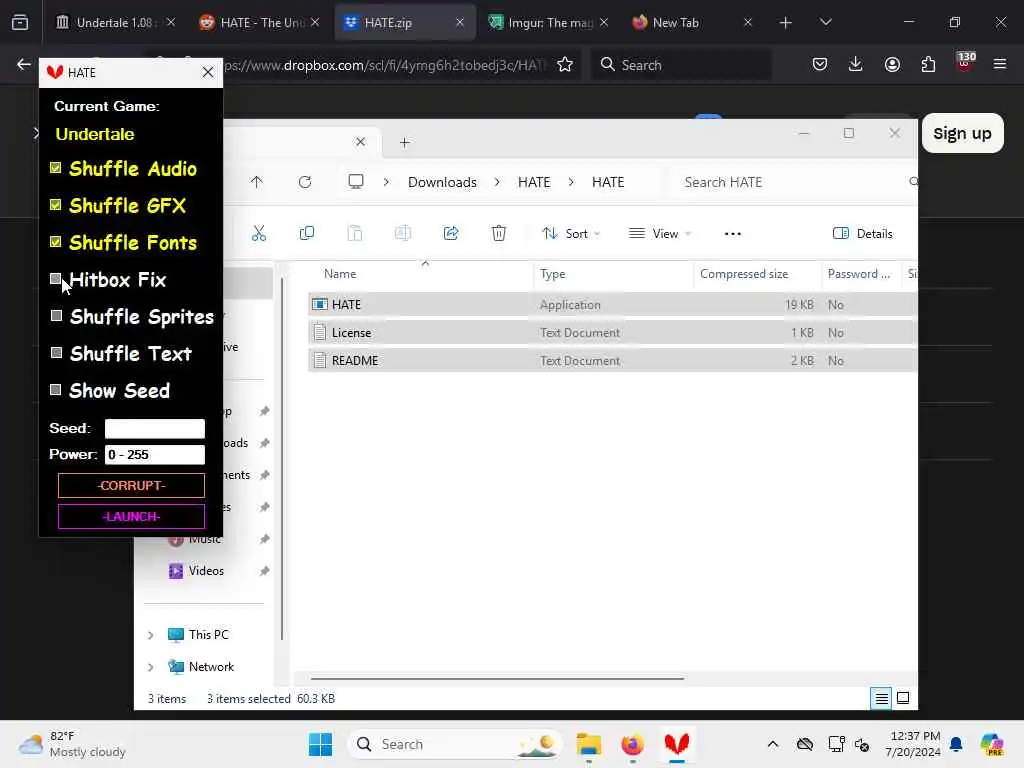Image resolution: width=1024 pixels, height=768 pixels.
Task: Open the browser Downloads icon
Action: click(x=856, y=64)
